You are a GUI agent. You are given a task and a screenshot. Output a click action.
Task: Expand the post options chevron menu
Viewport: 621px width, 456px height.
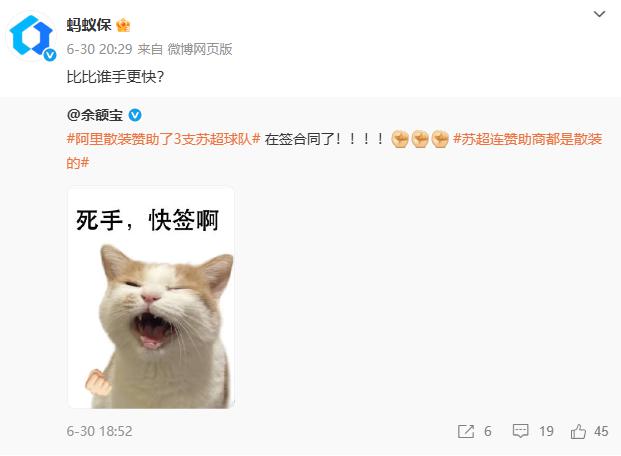click(599, 14)
